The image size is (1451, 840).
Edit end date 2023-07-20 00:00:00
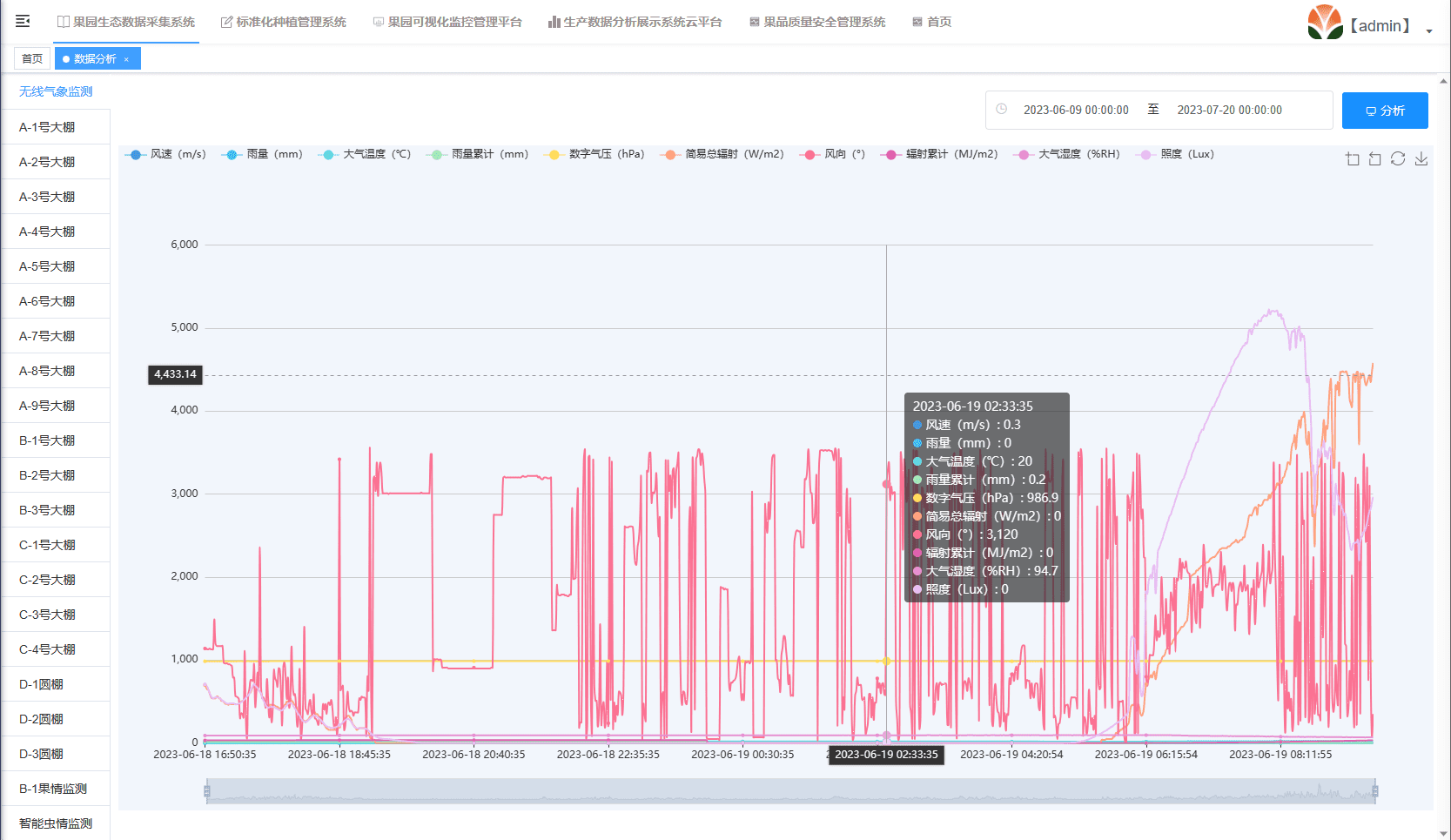[x=1229, y=111]
